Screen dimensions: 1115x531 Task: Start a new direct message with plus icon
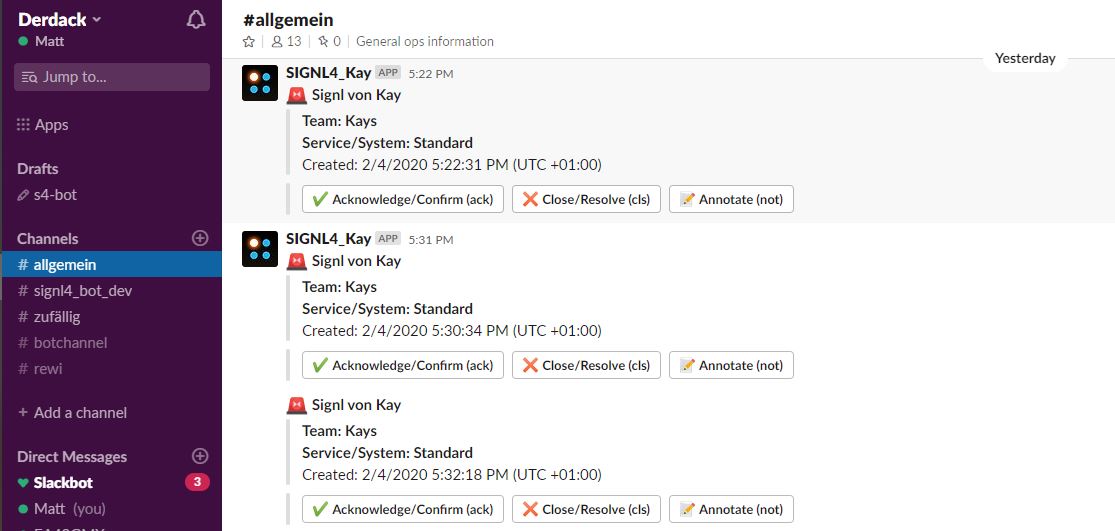pyautogui.click(x=200, y=456)
